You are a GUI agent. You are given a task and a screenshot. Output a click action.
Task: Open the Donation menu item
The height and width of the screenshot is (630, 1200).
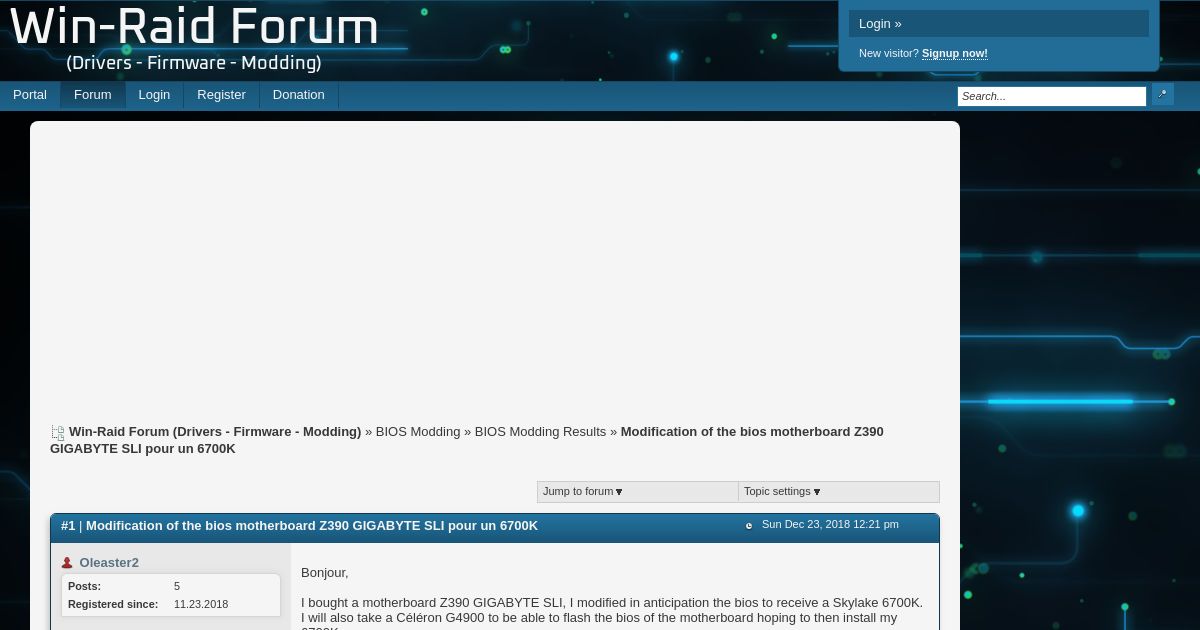[298, 95]
